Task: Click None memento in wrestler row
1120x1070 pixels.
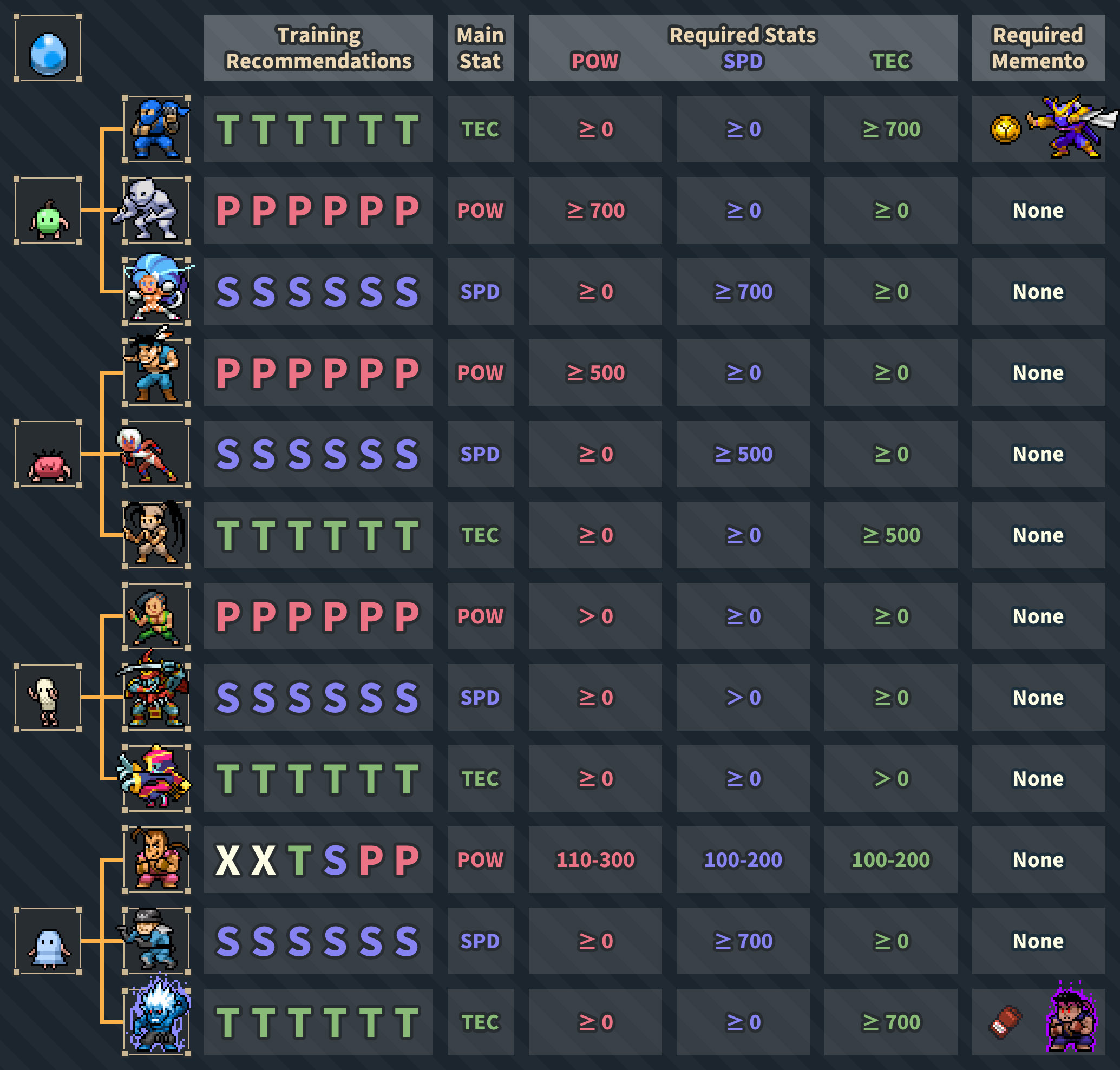Action: [1038, 860]
